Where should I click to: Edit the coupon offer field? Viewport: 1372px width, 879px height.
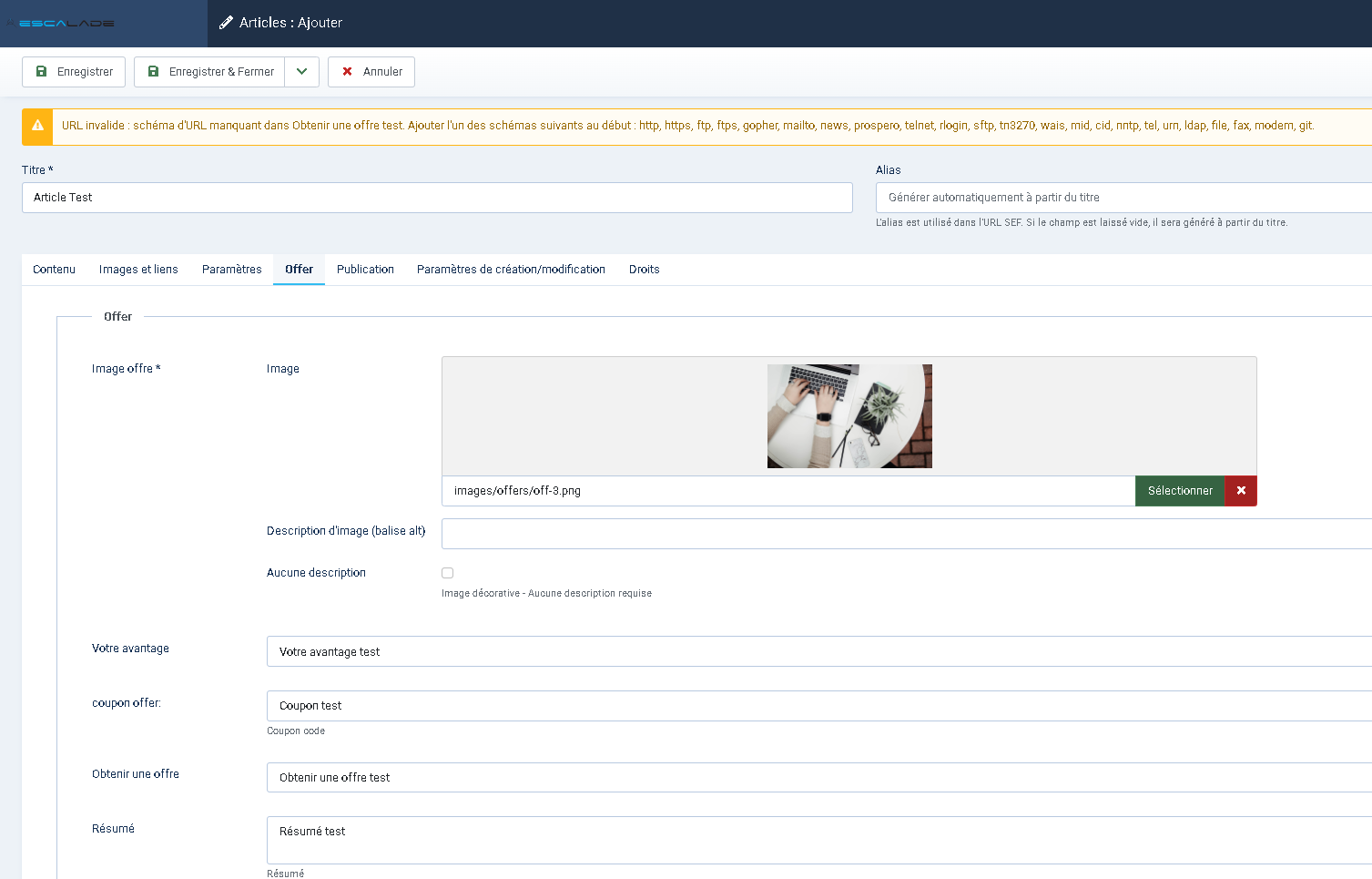click(x=819, y=706)
